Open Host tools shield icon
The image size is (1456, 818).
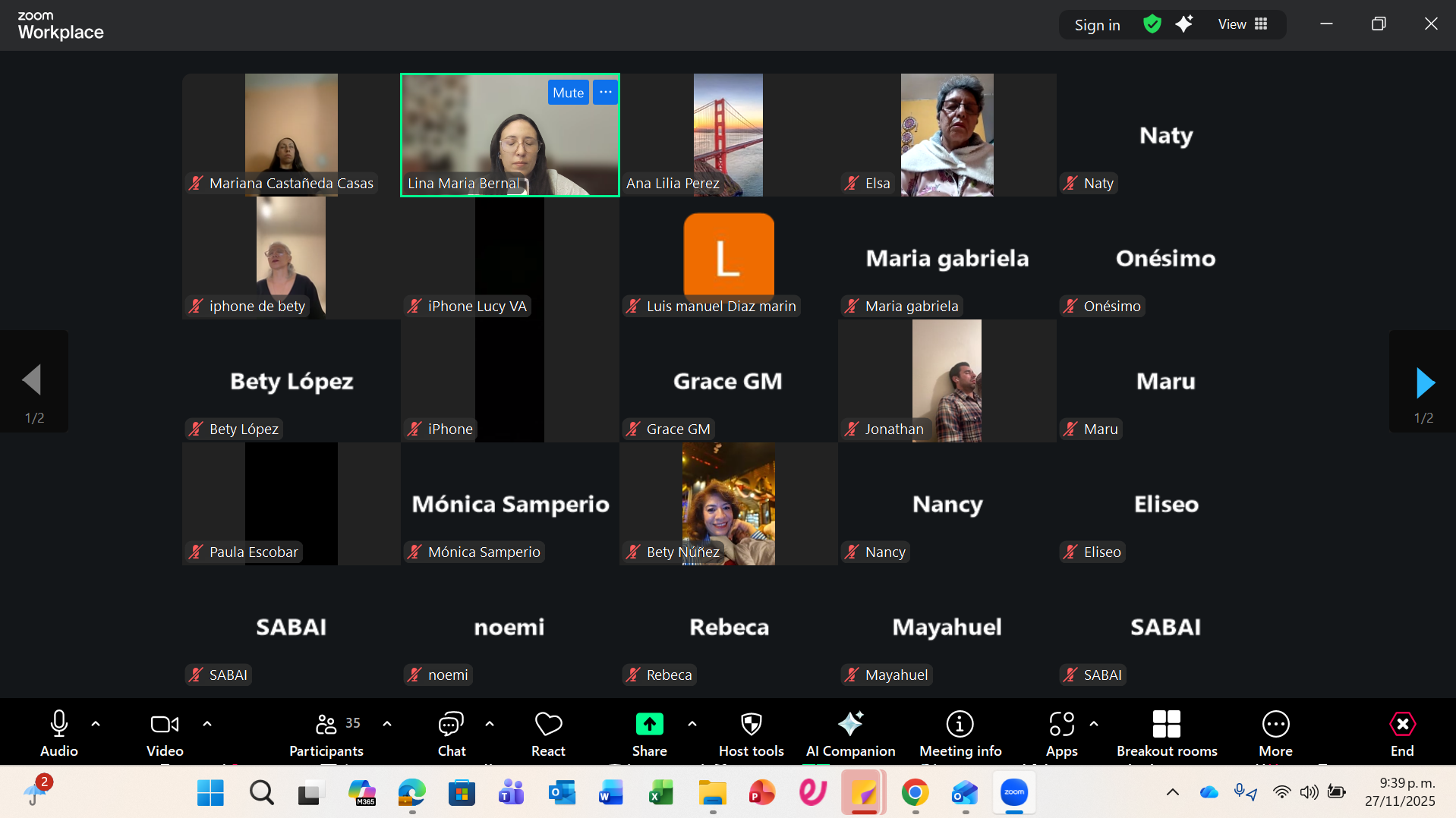751,725
